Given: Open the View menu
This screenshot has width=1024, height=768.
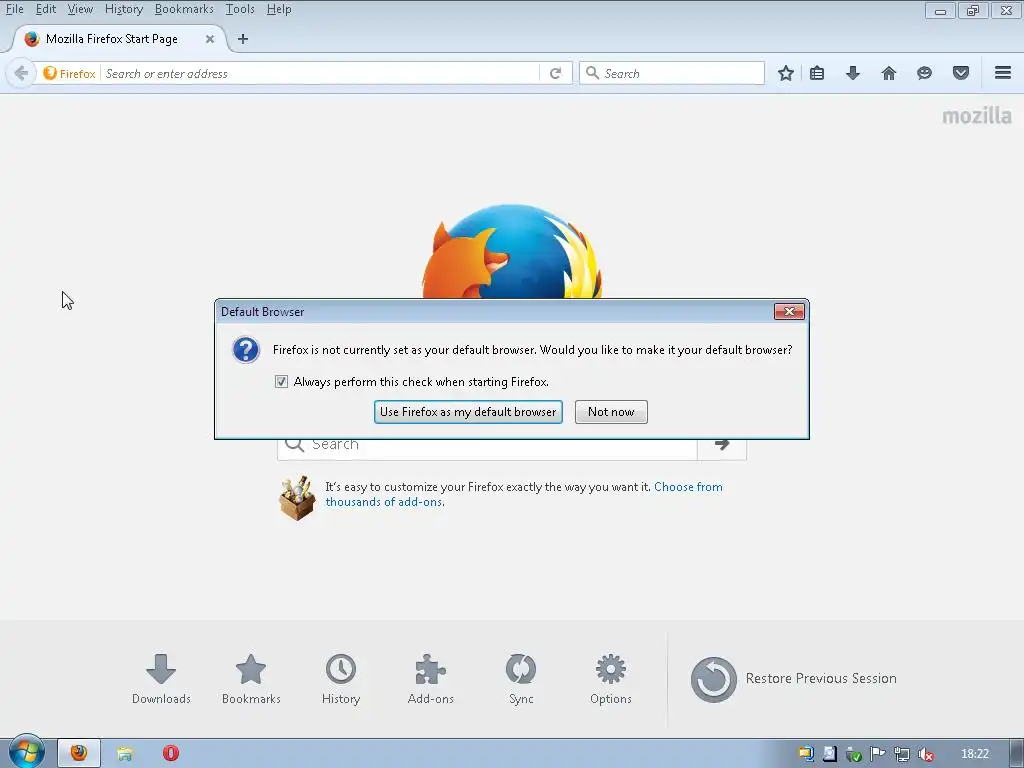Looking at the screenshot, I should (x=80, y=9).
